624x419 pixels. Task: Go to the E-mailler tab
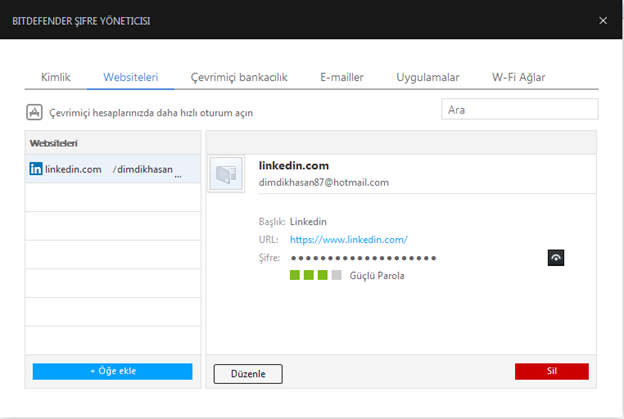click(342, 77)
